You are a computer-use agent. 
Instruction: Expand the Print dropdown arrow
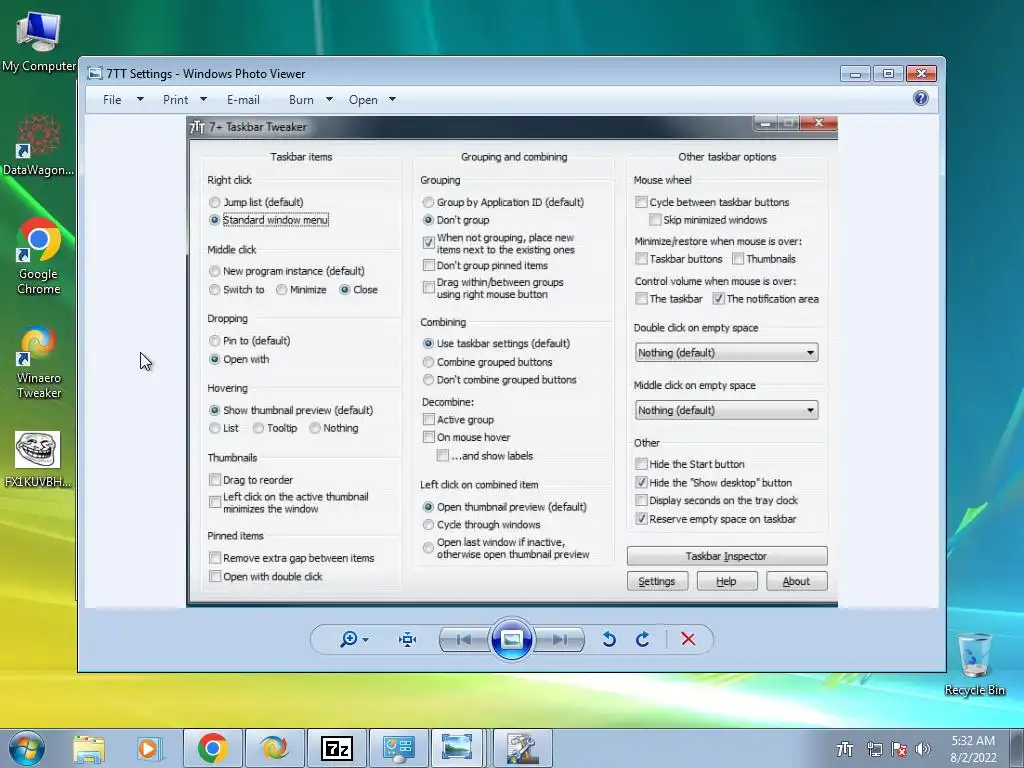pos(203,100)
